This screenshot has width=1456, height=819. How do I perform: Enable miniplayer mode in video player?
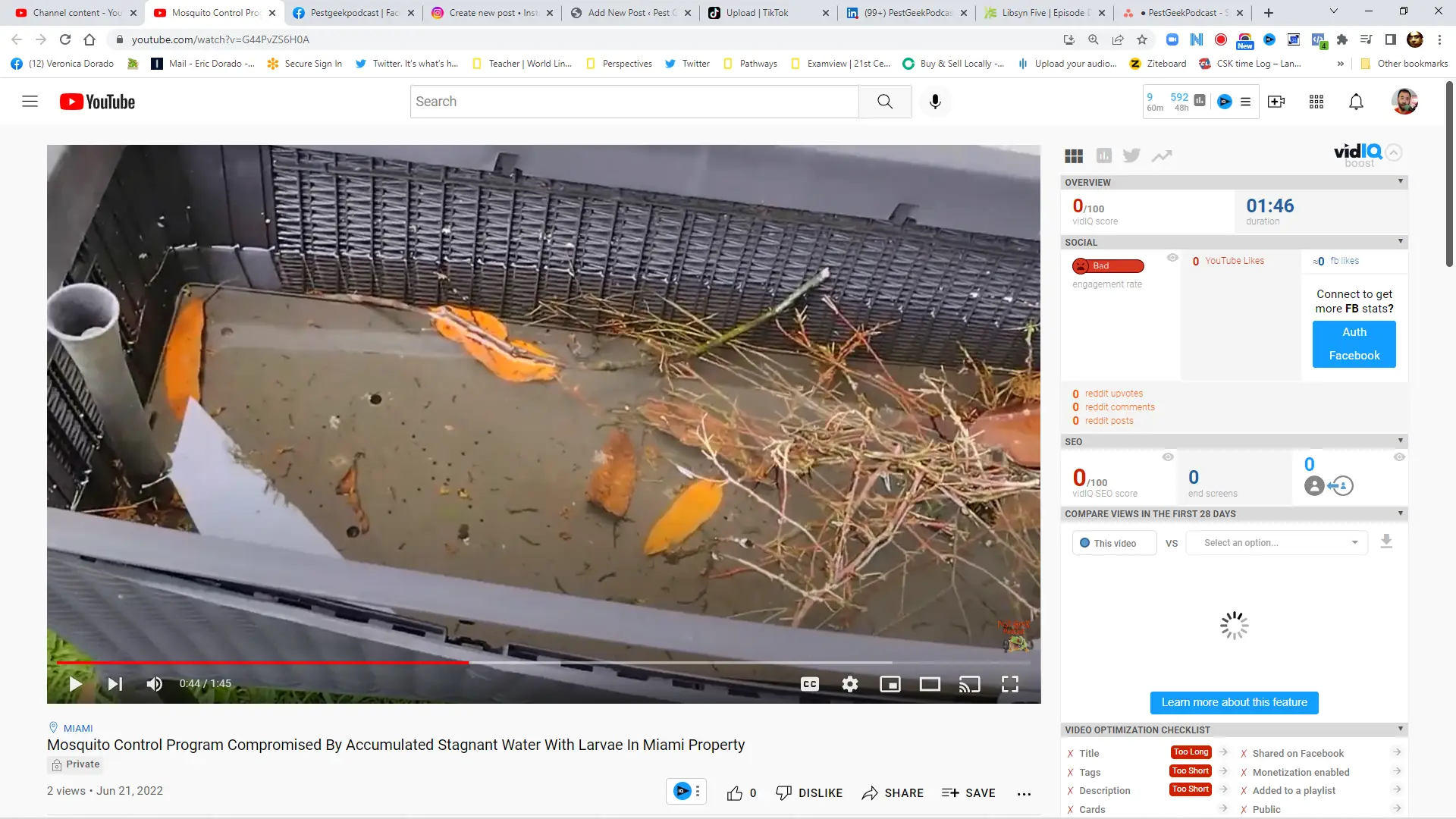(890, 684)
